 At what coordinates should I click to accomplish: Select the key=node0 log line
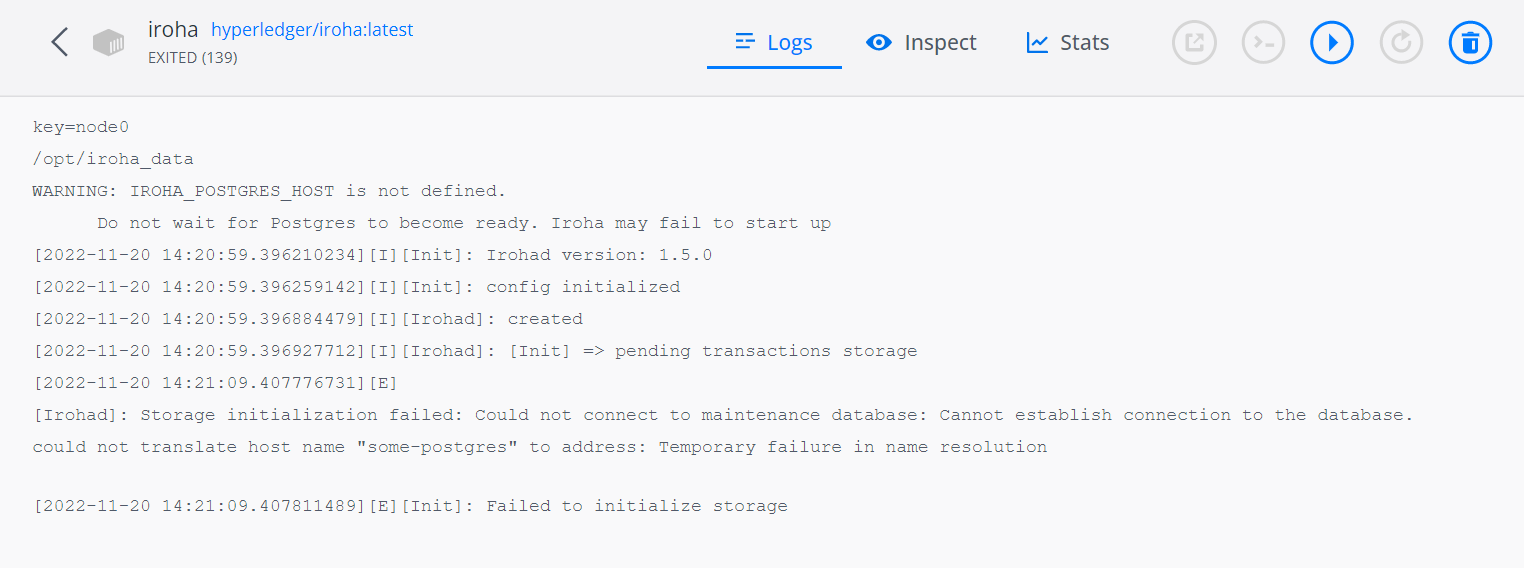[x=81, y=127]
